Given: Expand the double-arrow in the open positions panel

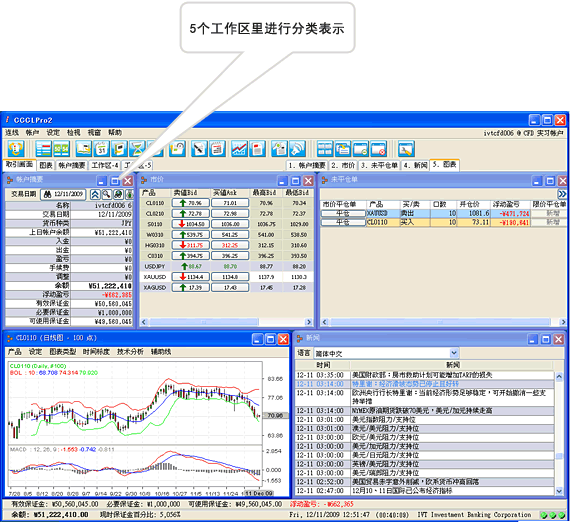Looking at the screenshot, I should (562, 194).
